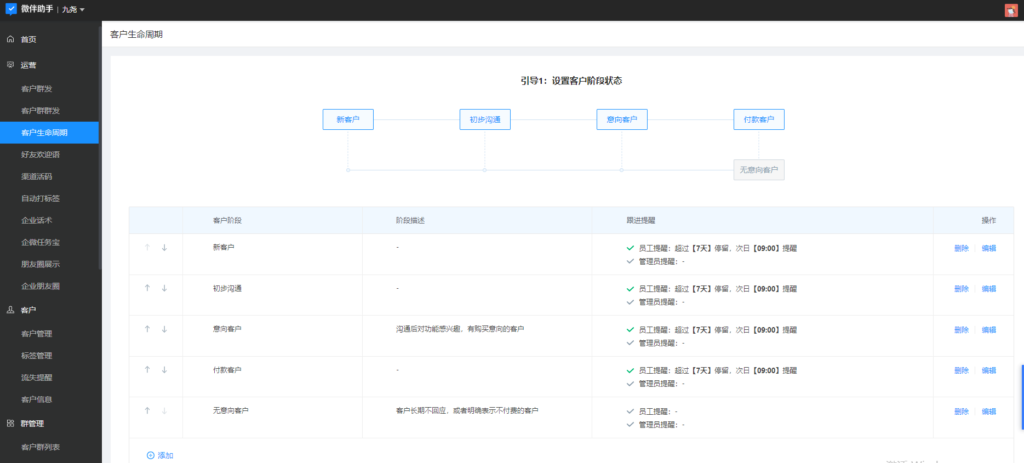1024x463 pixels.
Task: Open the 九尧 account dropdown
Action: (73, 10)
